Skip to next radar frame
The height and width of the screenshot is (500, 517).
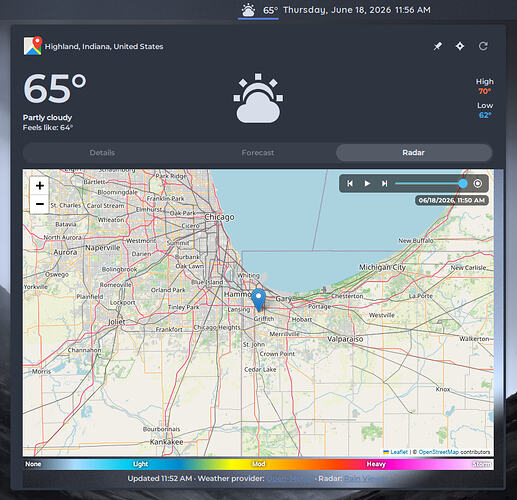click(384, 183)
